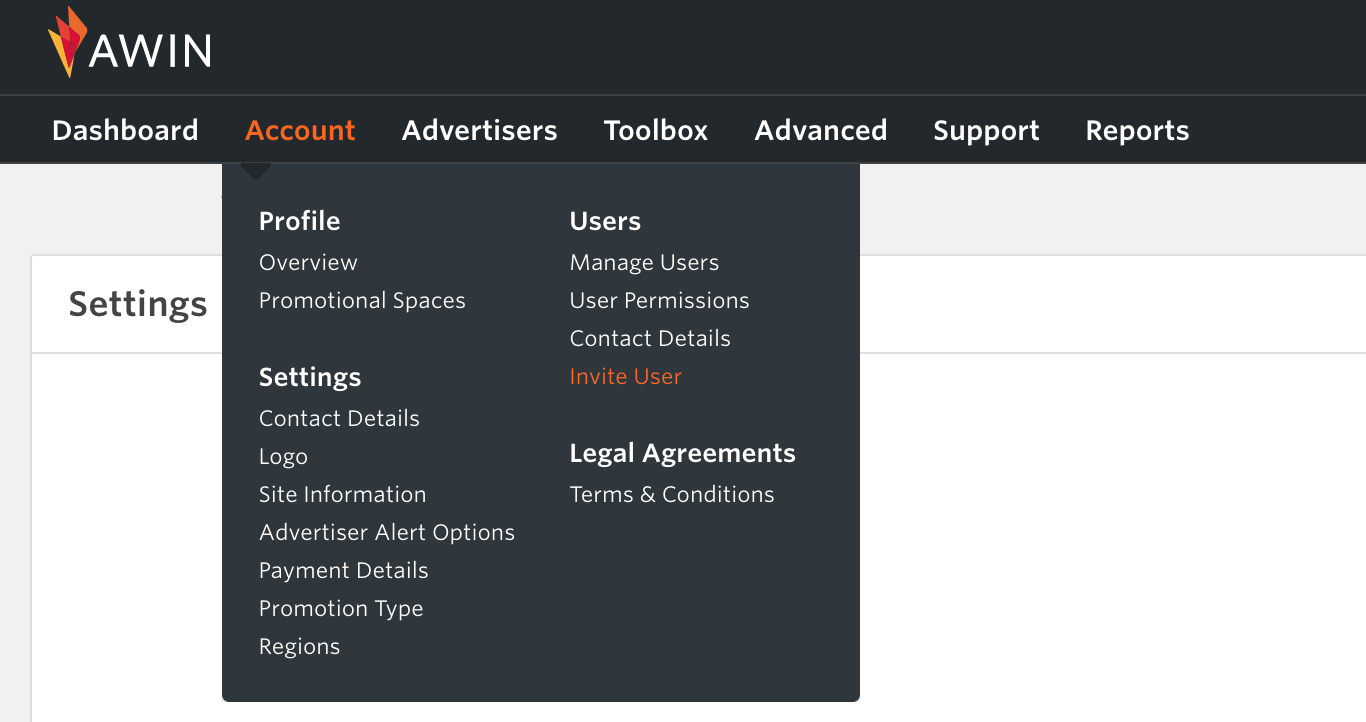Open the Support menu
The height and width of the screenshot is (722, 1366).
(986, 129)
